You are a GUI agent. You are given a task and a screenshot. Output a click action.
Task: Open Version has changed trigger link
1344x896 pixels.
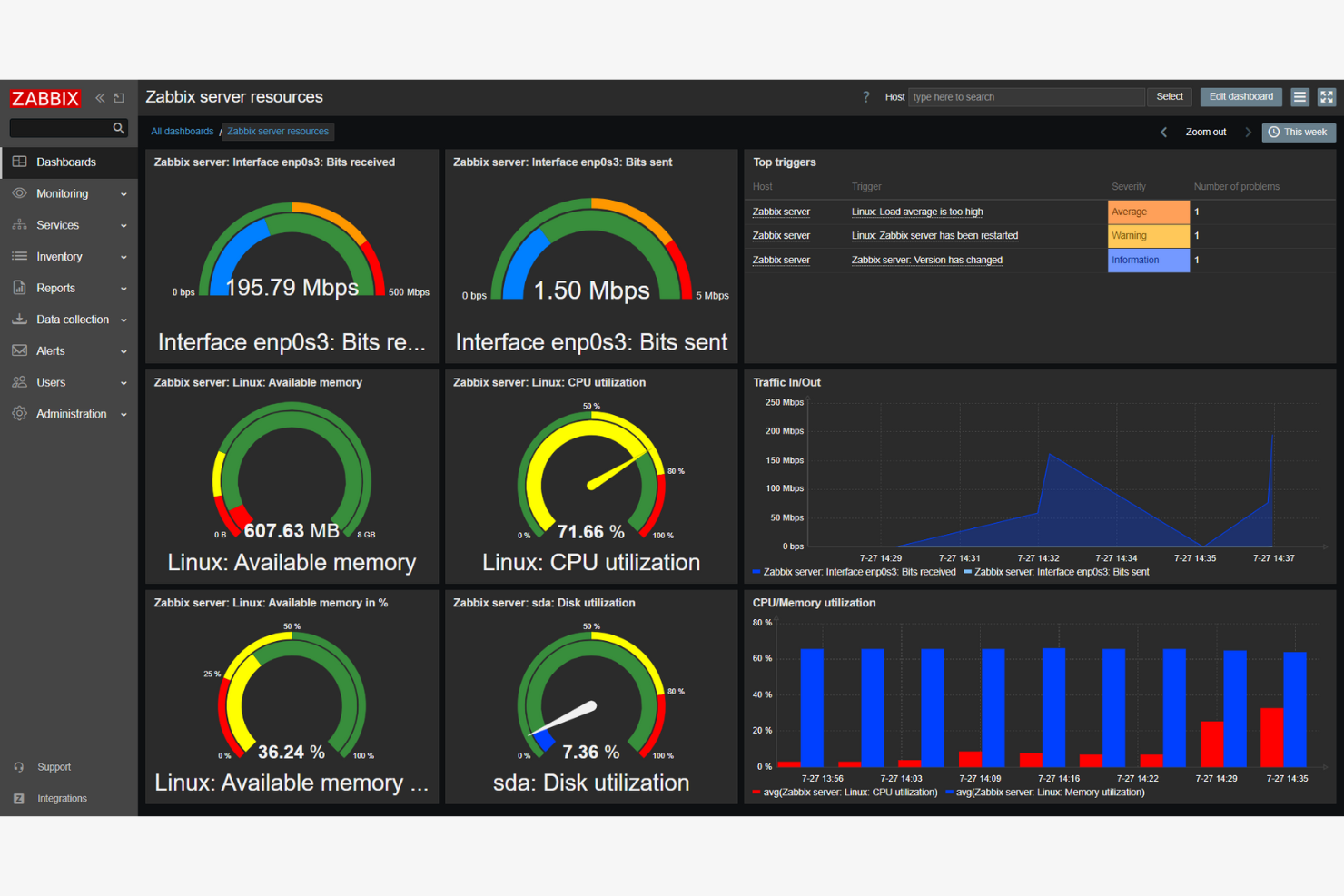coord(927,260)
